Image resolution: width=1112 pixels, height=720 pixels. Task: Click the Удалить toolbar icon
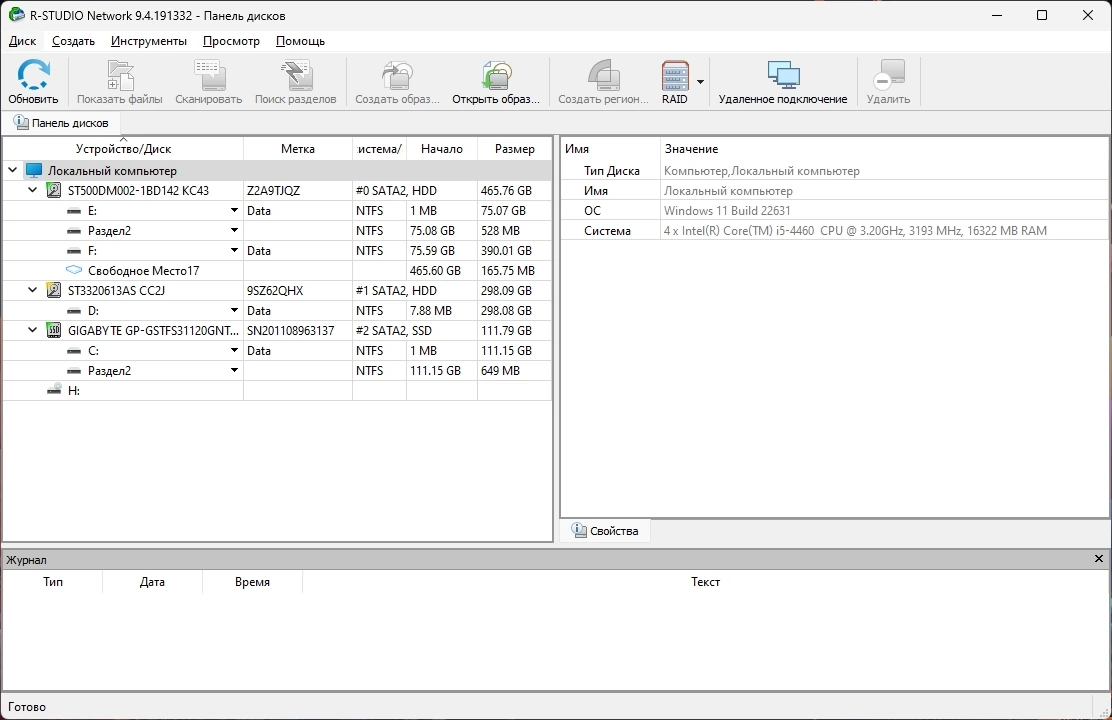click(x=889, y=74)
